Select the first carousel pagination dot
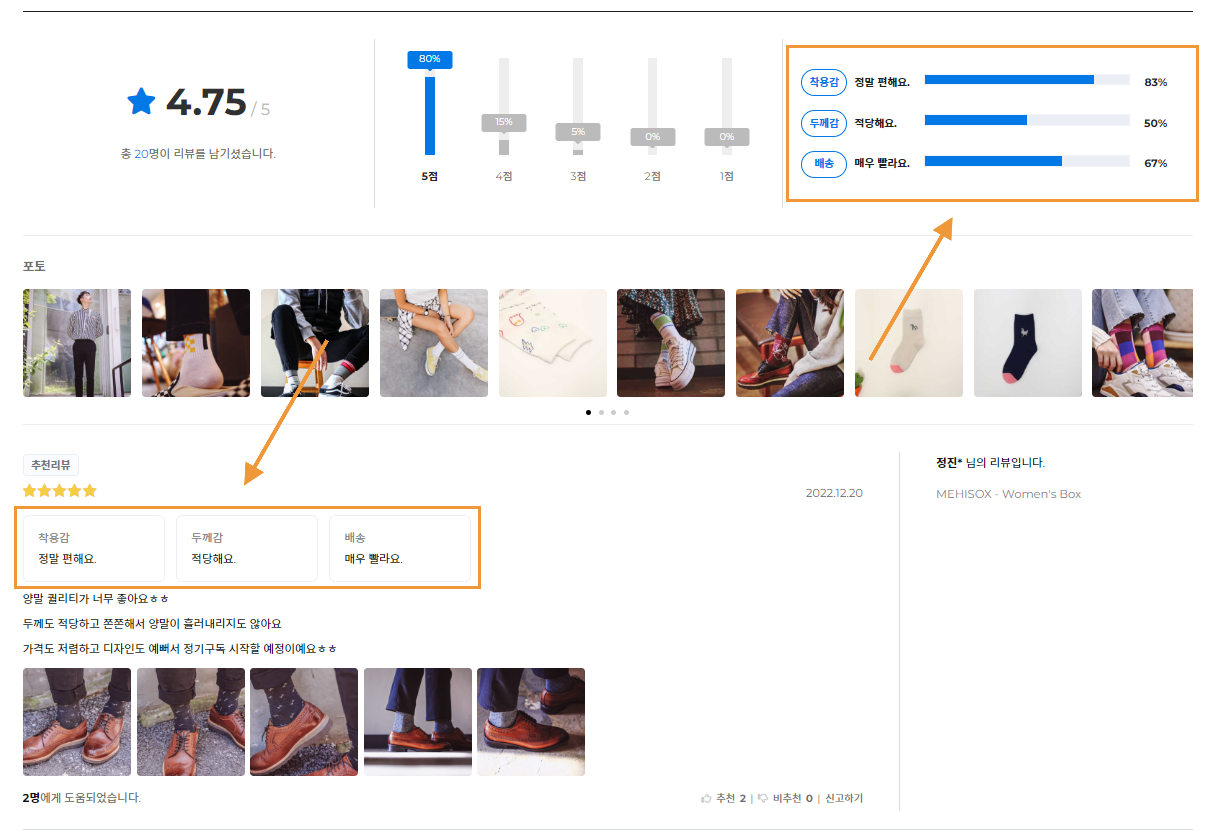1217x839 pixels. point(588,412)
